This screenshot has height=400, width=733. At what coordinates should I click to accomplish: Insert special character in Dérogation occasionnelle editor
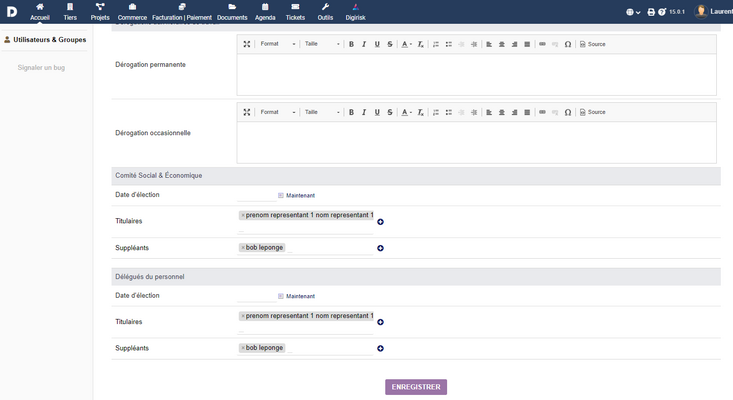coord(568,112)
